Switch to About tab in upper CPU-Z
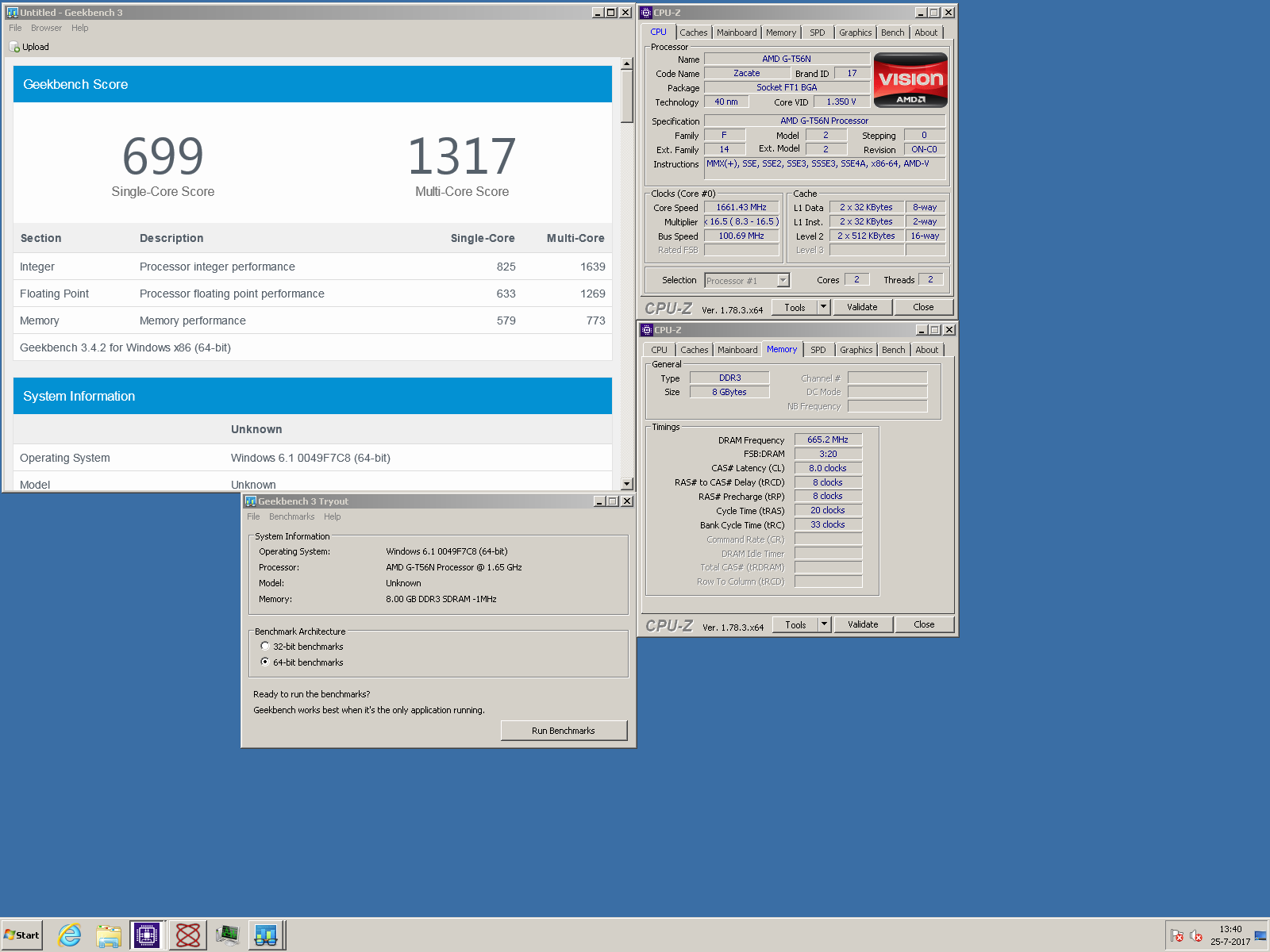 coord(926,33)
